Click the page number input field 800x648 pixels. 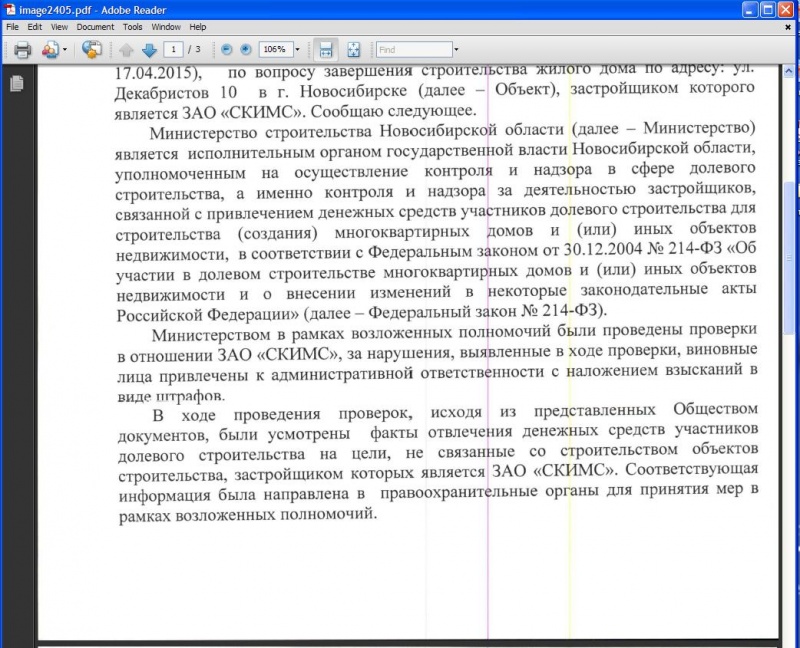(x=176, y=49)
